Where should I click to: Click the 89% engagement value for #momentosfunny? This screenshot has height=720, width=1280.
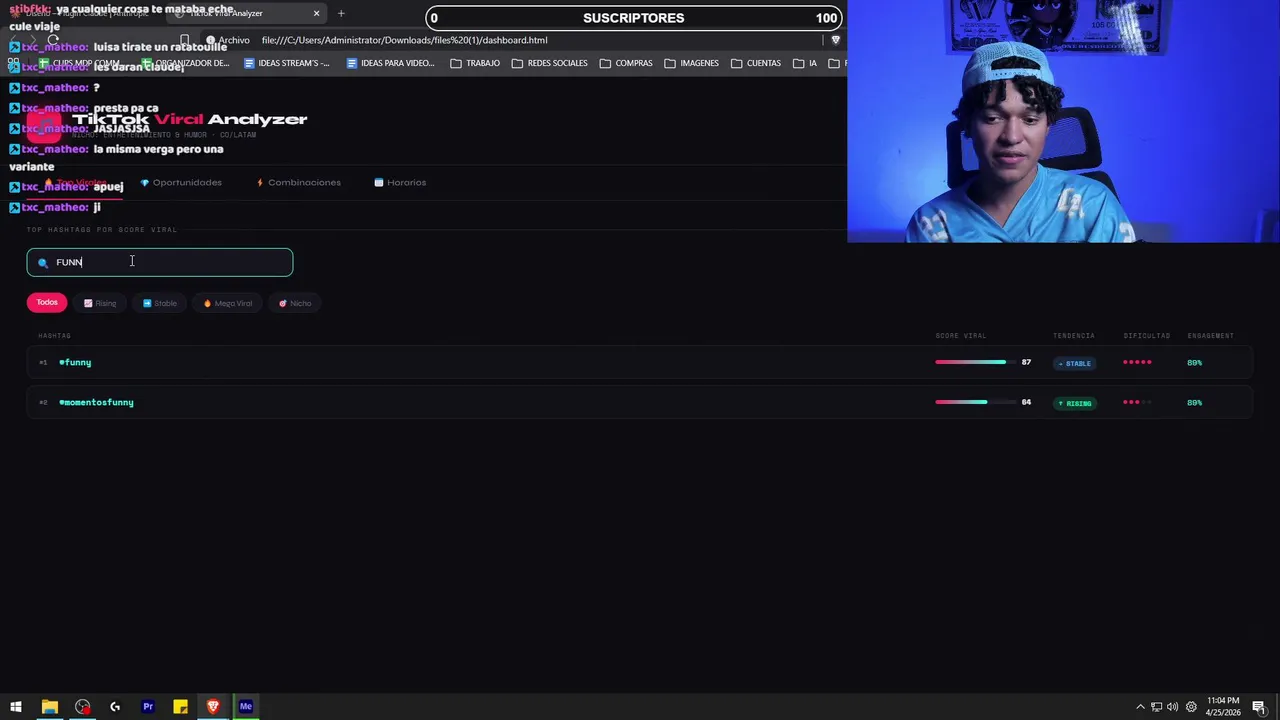[x=1194, y=403]
